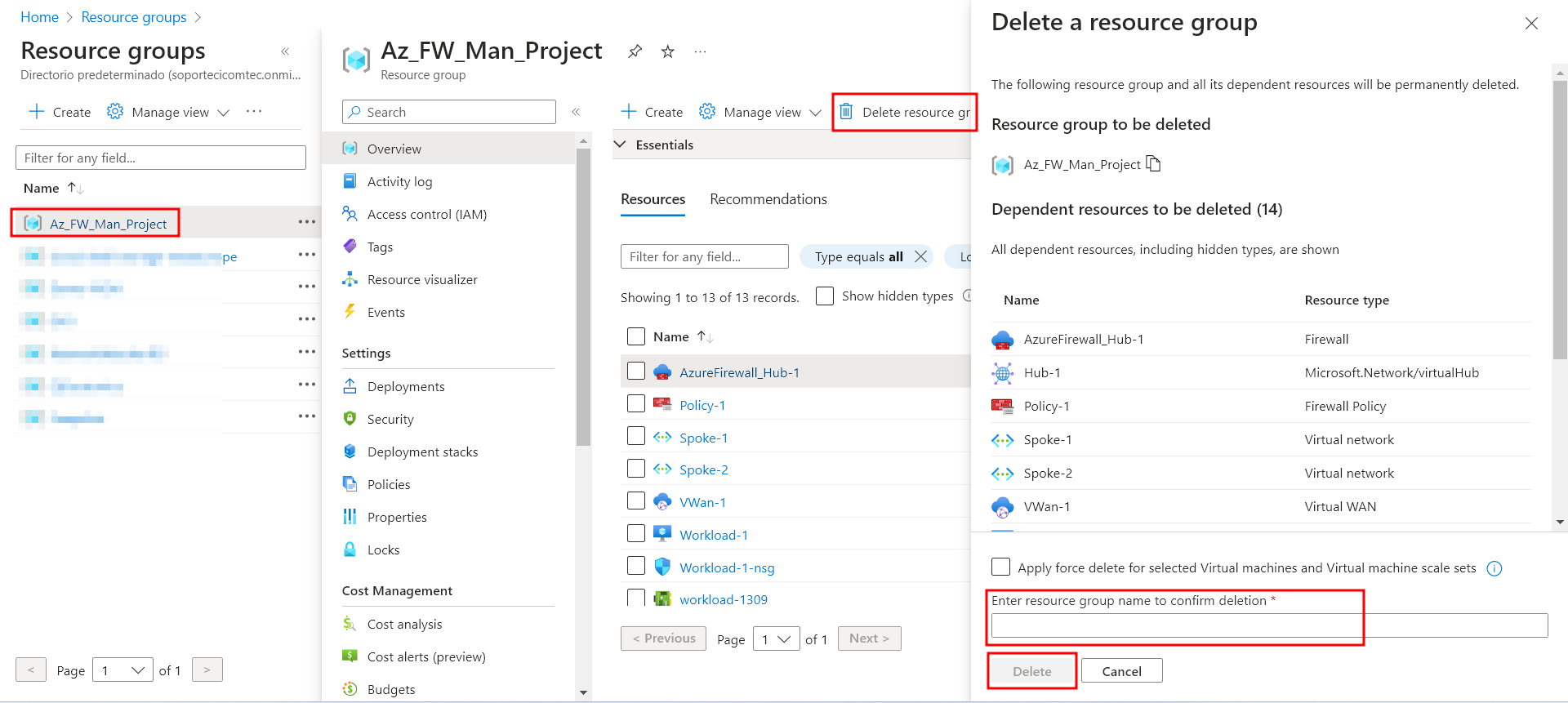This screenshot has width=1568, height=703.
Task: Focus the resource group name confirmation field
Action: (x=1268, y=625)
